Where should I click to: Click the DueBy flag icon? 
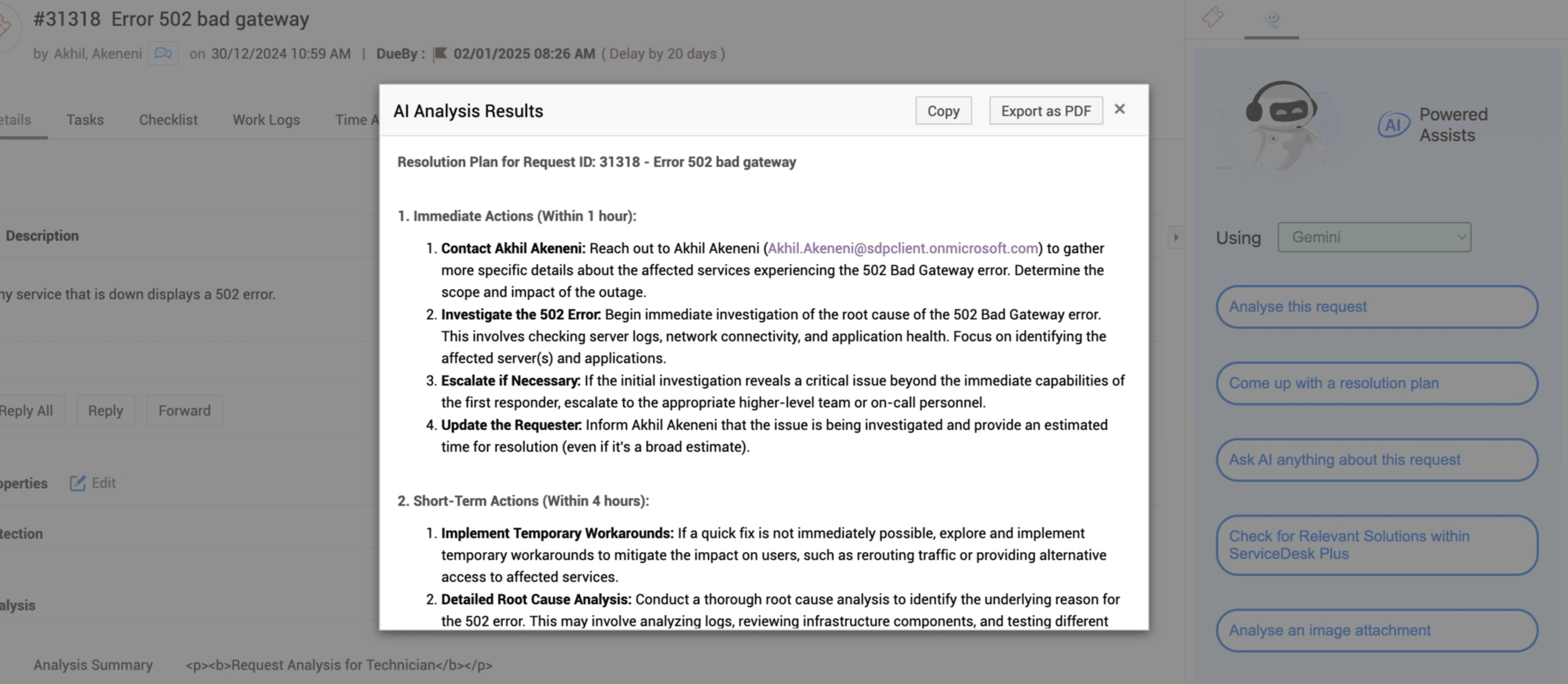439,54
